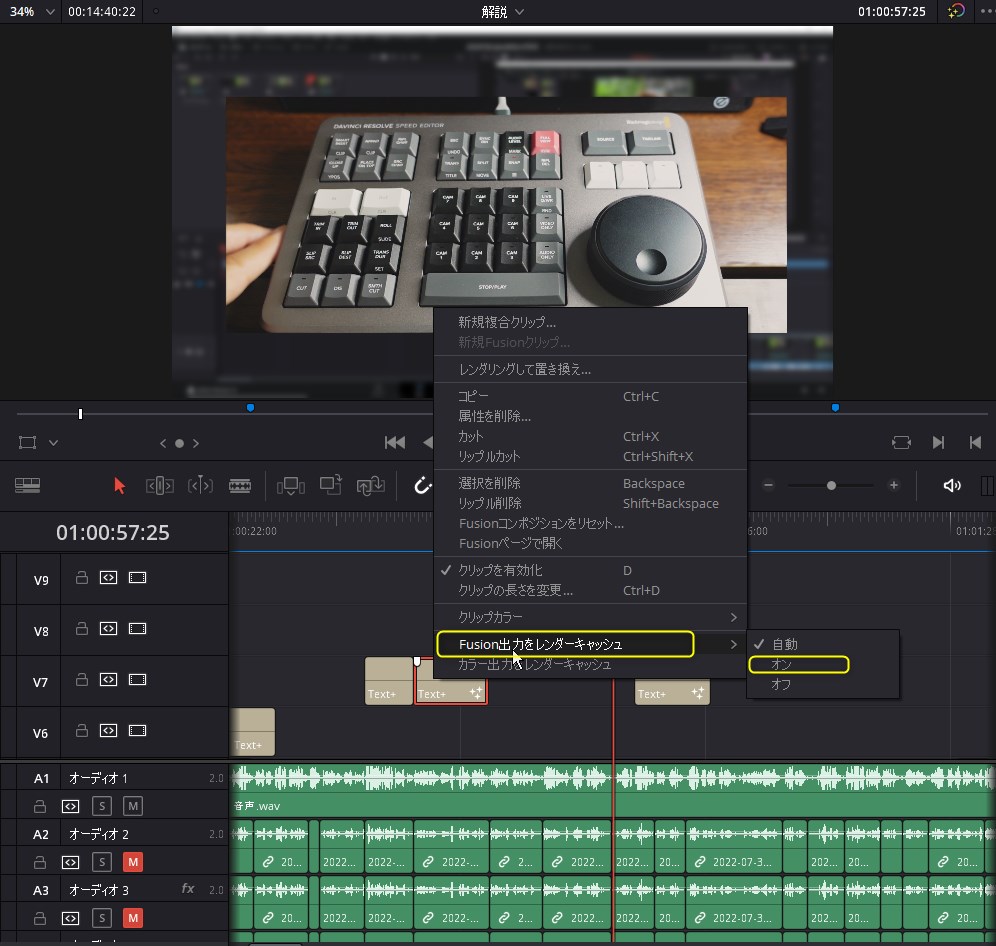Click the zoom out minus button
996x946 pixels.
[768, 485]
